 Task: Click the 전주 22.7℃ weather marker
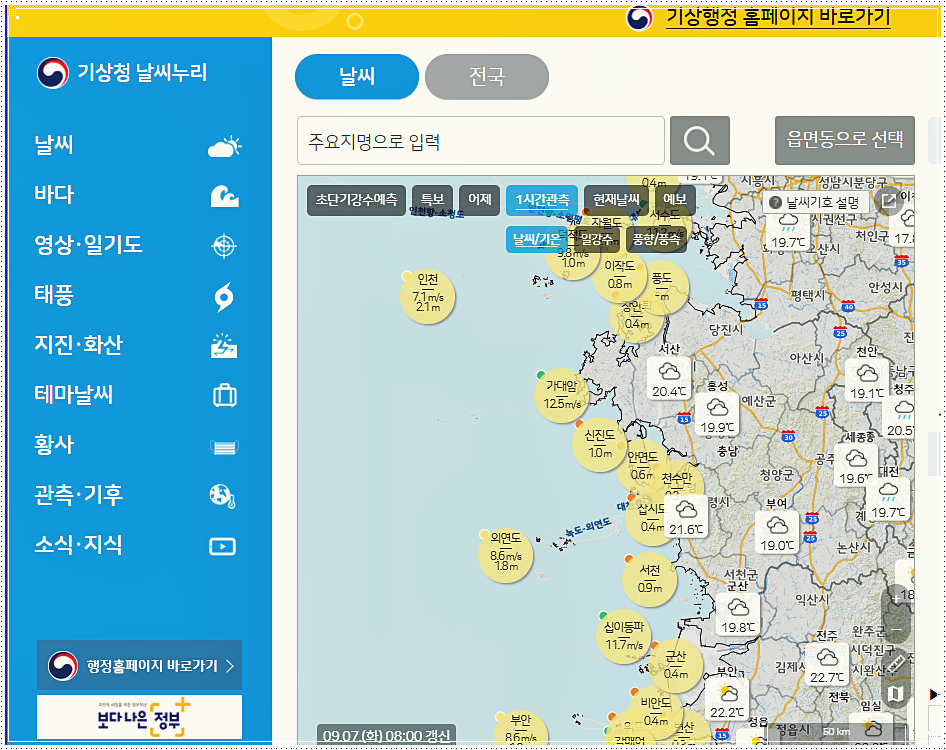827,664
